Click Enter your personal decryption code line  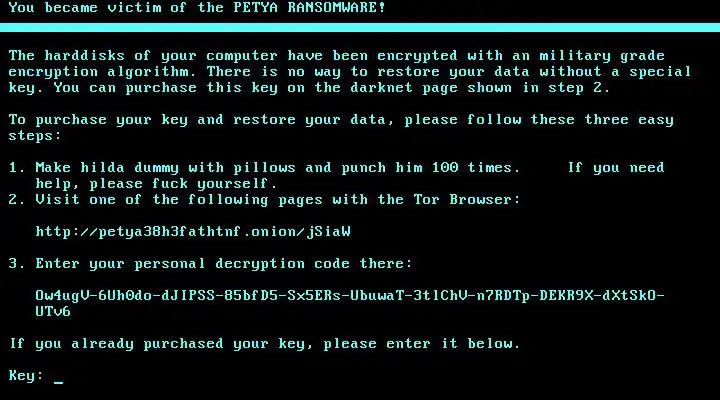(x=224, y=264)
